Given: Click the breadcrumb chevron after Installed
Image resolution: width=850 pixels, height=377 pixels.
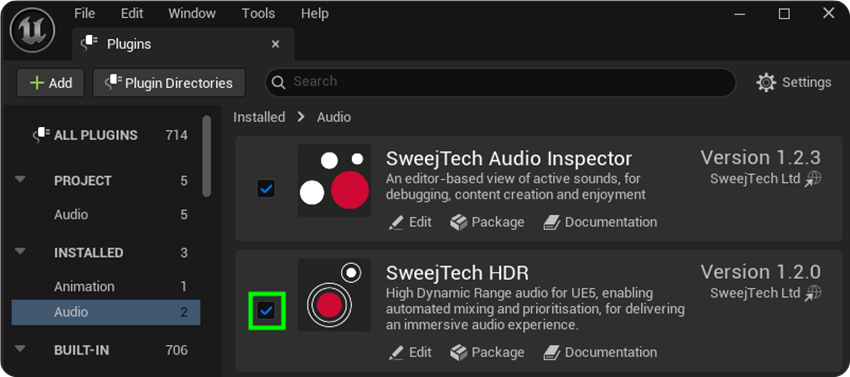Looking at the screenshot, I should click(301, 117).
